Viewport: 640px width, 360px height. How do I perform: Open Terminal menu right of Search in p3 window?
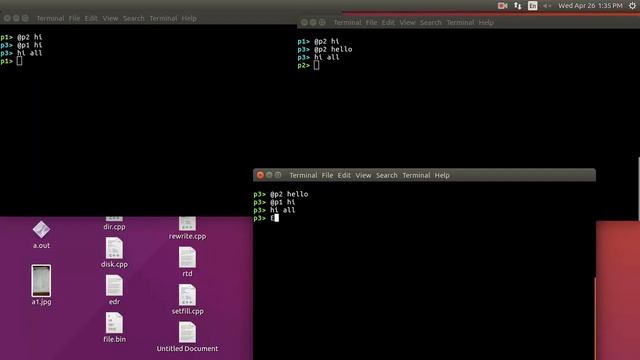tap(416, 175)
